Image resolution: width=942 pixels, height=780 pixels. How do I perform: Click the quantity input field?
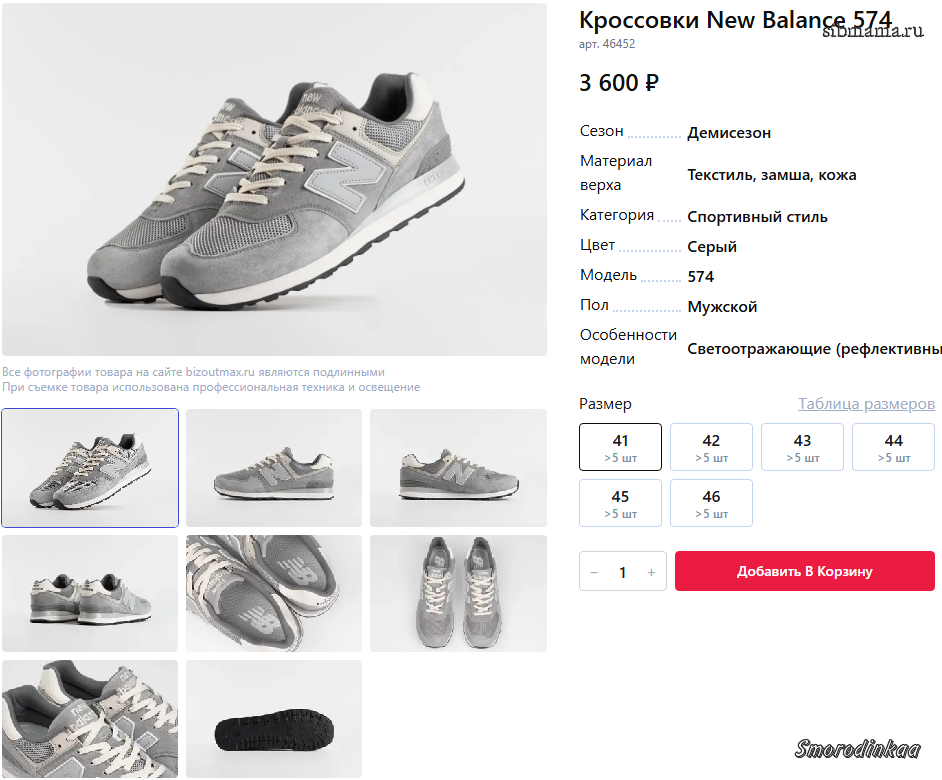[x=622, y=572]
